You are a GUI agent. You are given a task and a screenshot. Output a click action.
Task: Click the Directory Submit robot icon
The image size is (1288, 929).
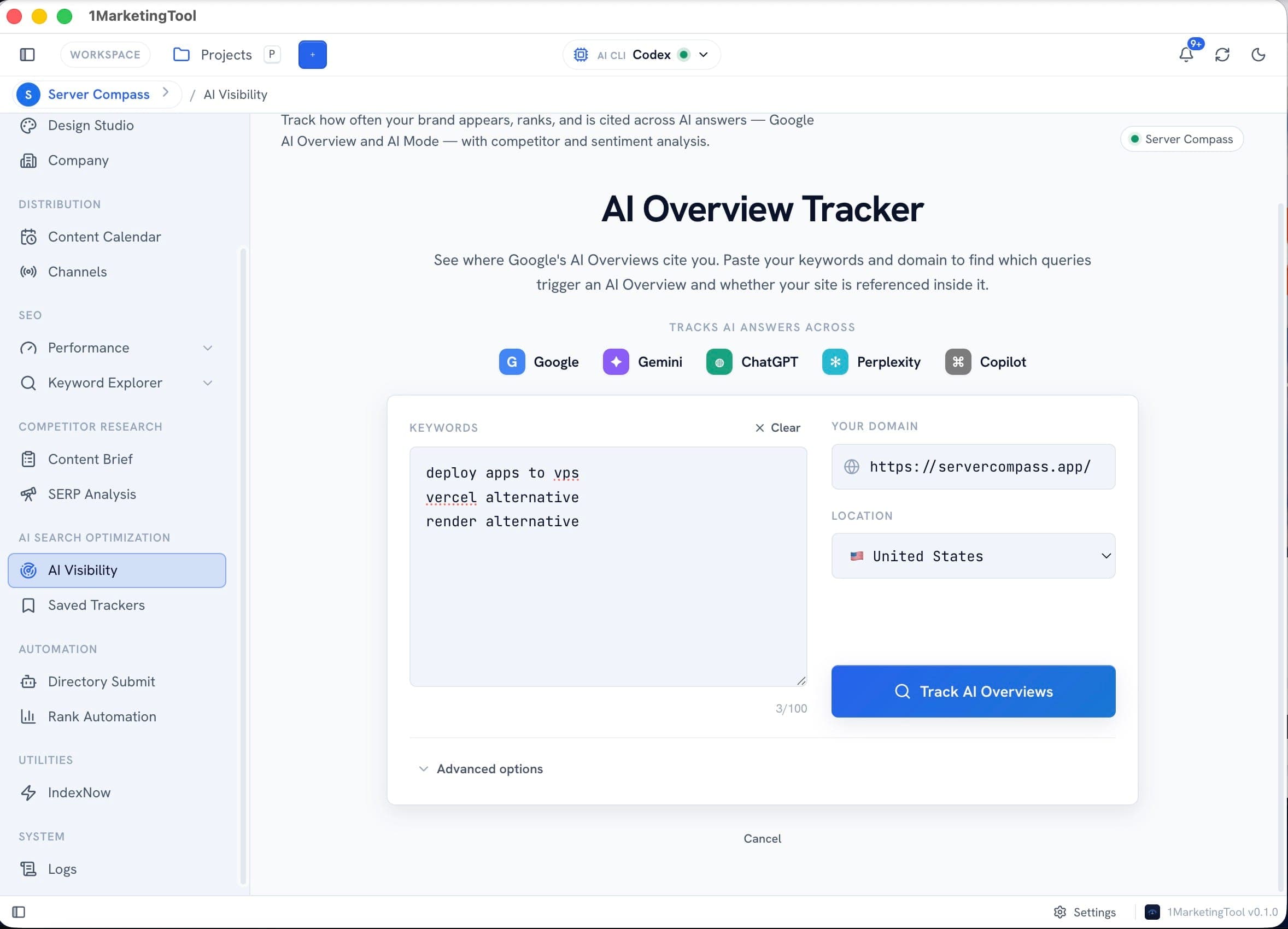pos(28,681)
